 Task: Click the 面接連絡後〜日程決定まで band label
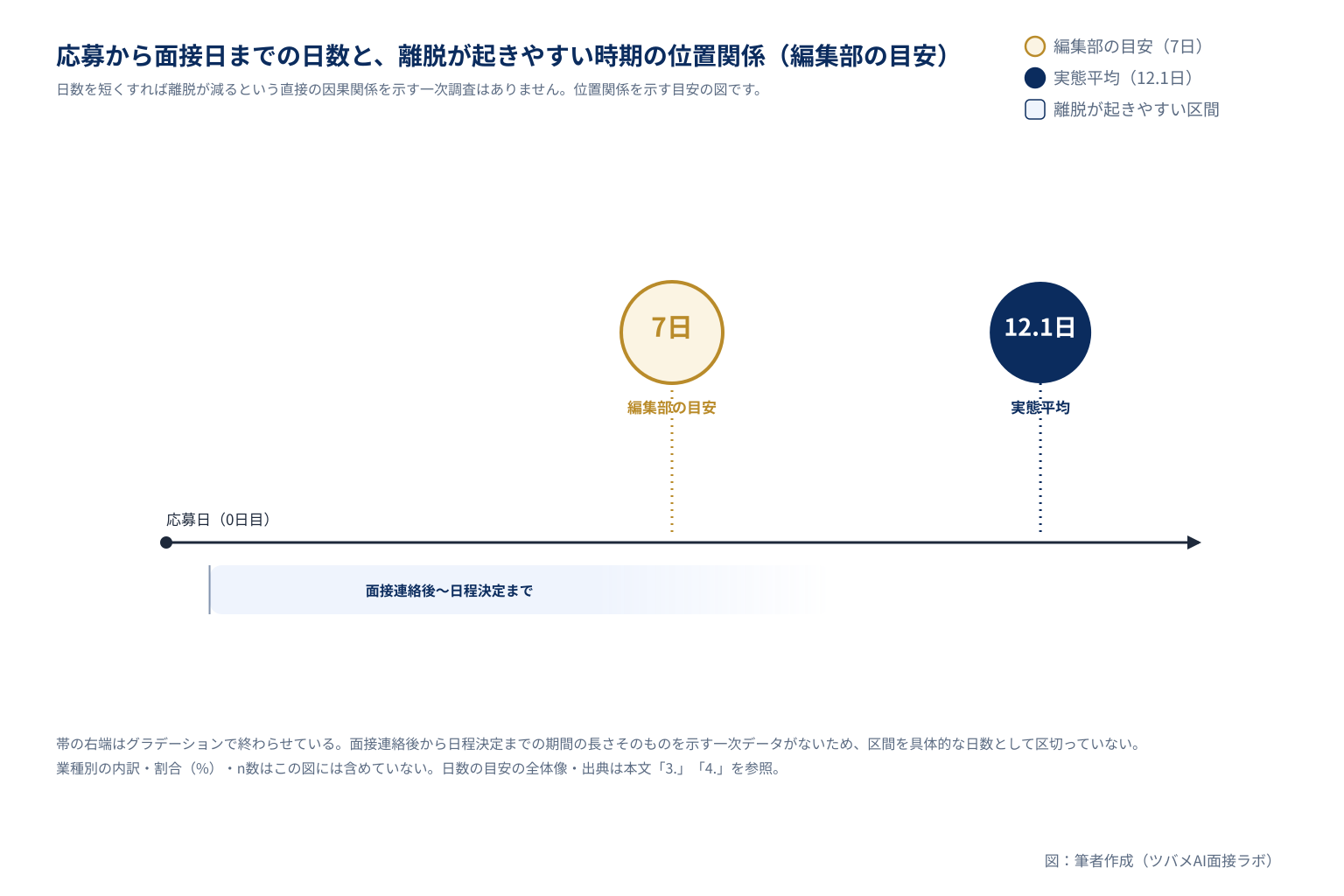point(449,591)
